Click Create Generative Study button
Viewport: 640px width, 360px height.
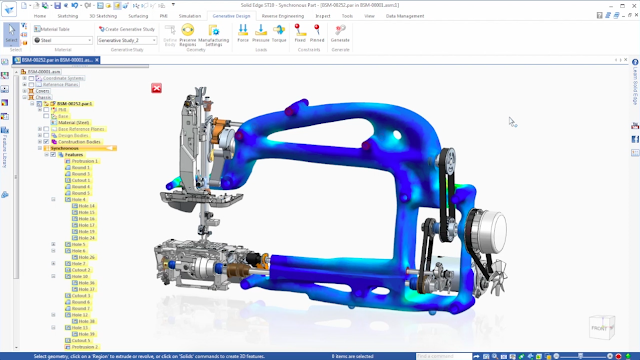[127, 29]
